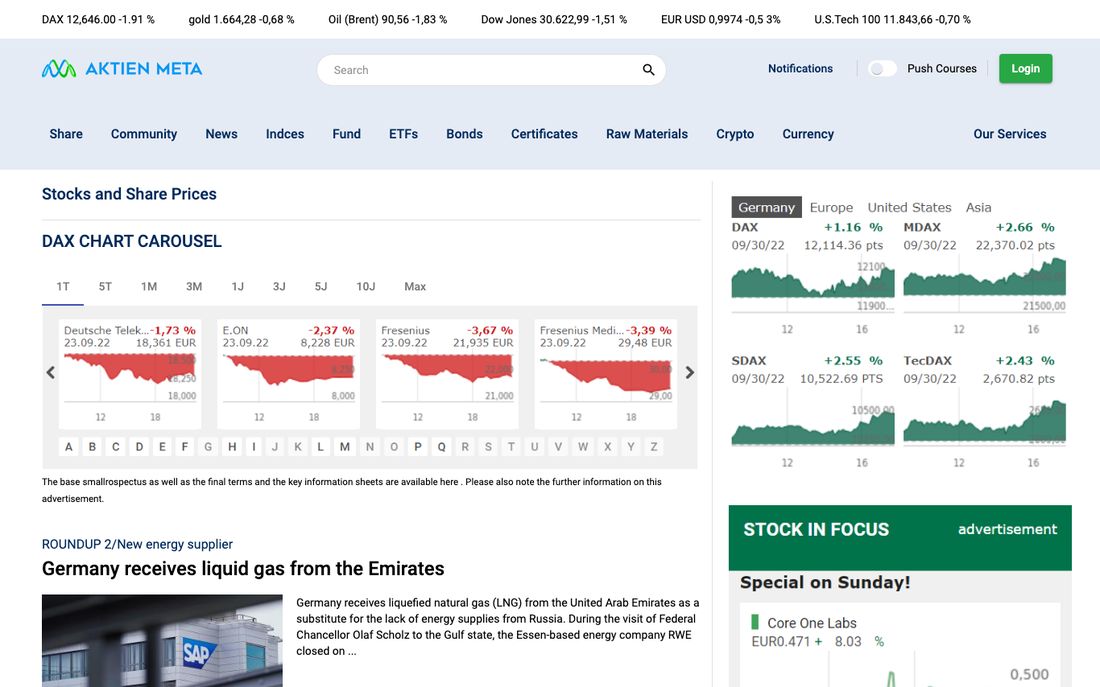
Task: Click the Login button
Action: (1025, 69)
